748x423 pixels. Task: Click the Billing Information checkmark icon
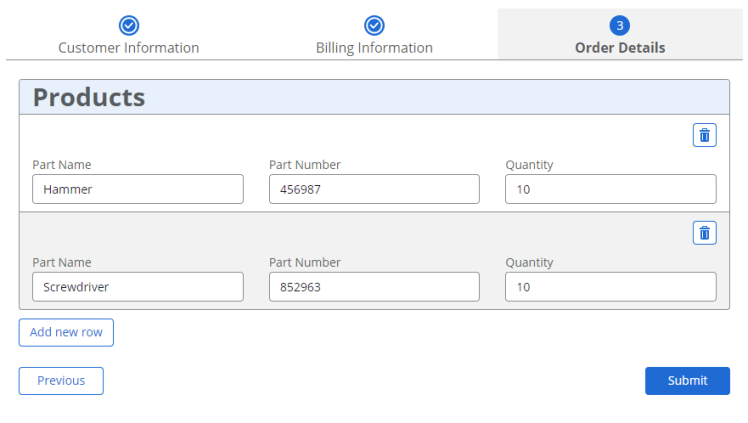374,26
